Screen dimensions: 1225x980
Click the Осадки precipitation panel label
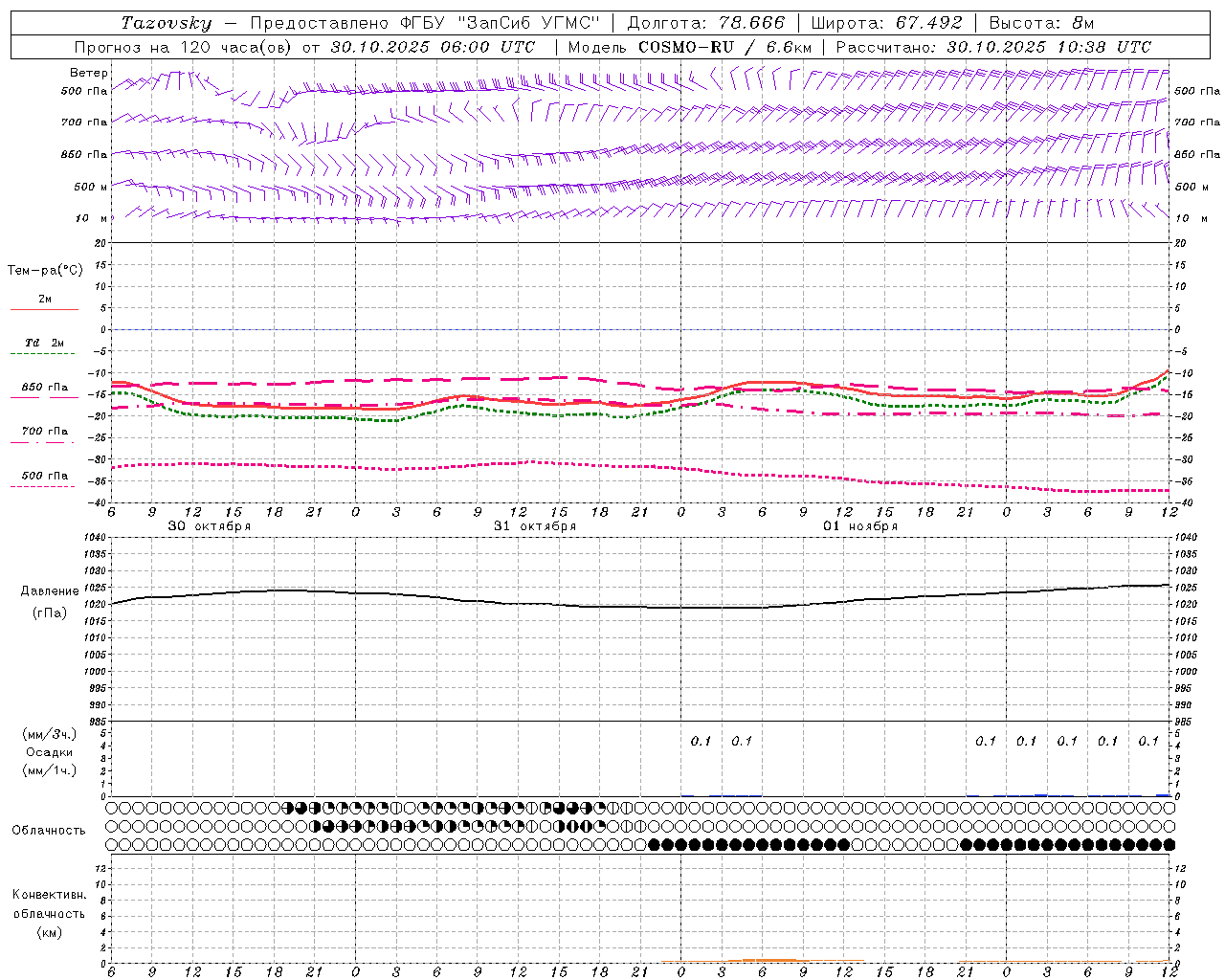(49, 752)
